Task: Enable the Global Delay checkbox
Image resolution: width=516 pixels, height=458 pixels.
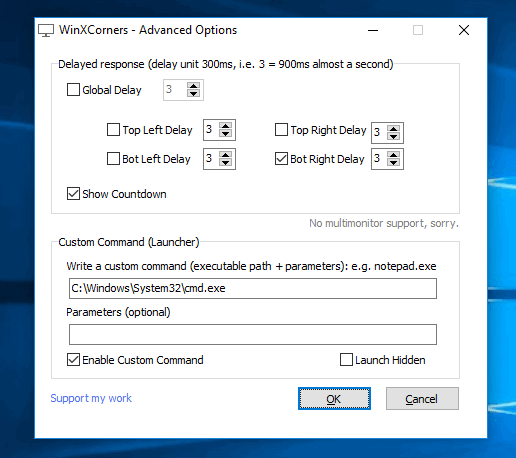Action: (73, 90)
